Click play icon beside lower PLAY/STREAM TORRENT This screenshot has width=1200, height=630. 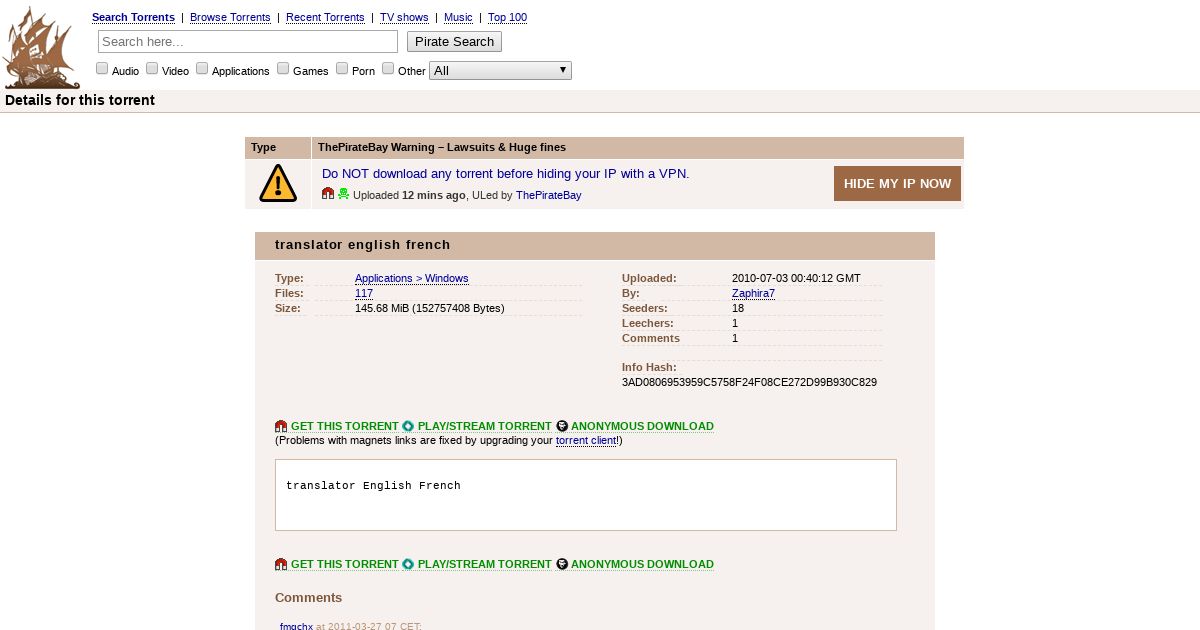[x=408, y=564]
